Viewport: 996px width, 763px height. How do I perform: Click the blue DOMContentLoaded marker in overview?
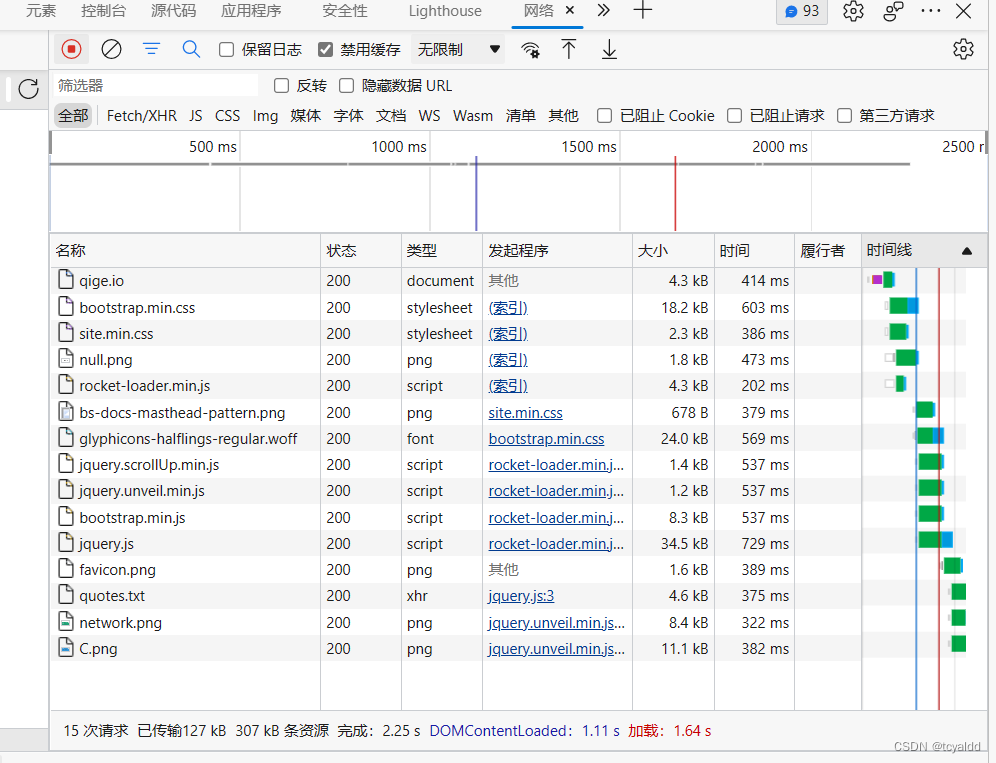tap(476, 193)
